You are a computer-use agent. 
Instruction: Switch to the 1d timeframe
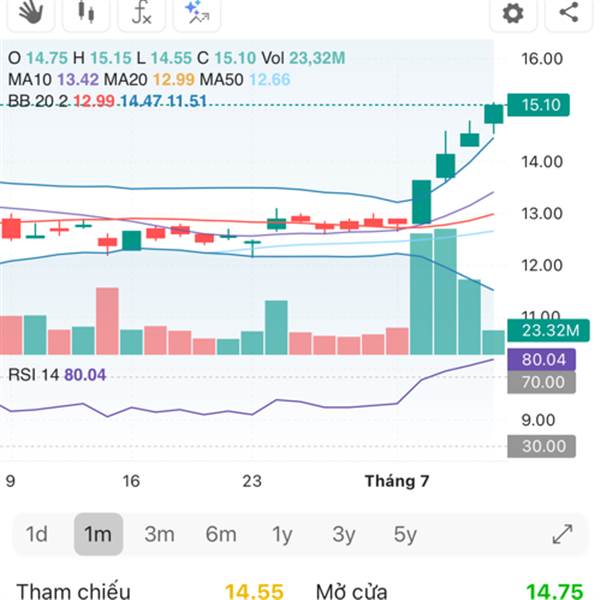pos(36,534)
